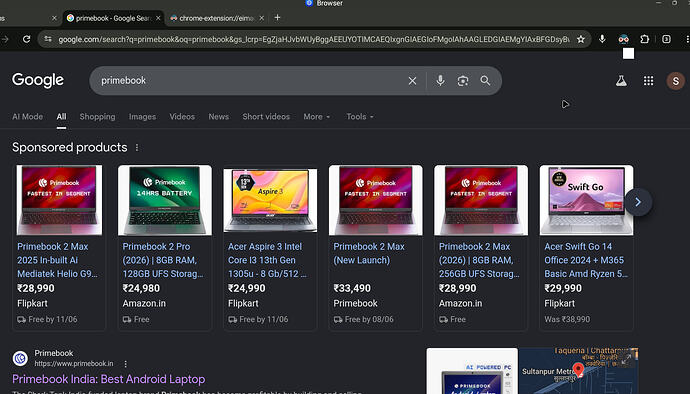Switch to Short videos tab
Image resolution: width=690 pixels, height=394 pixels.
click(266, 117)
